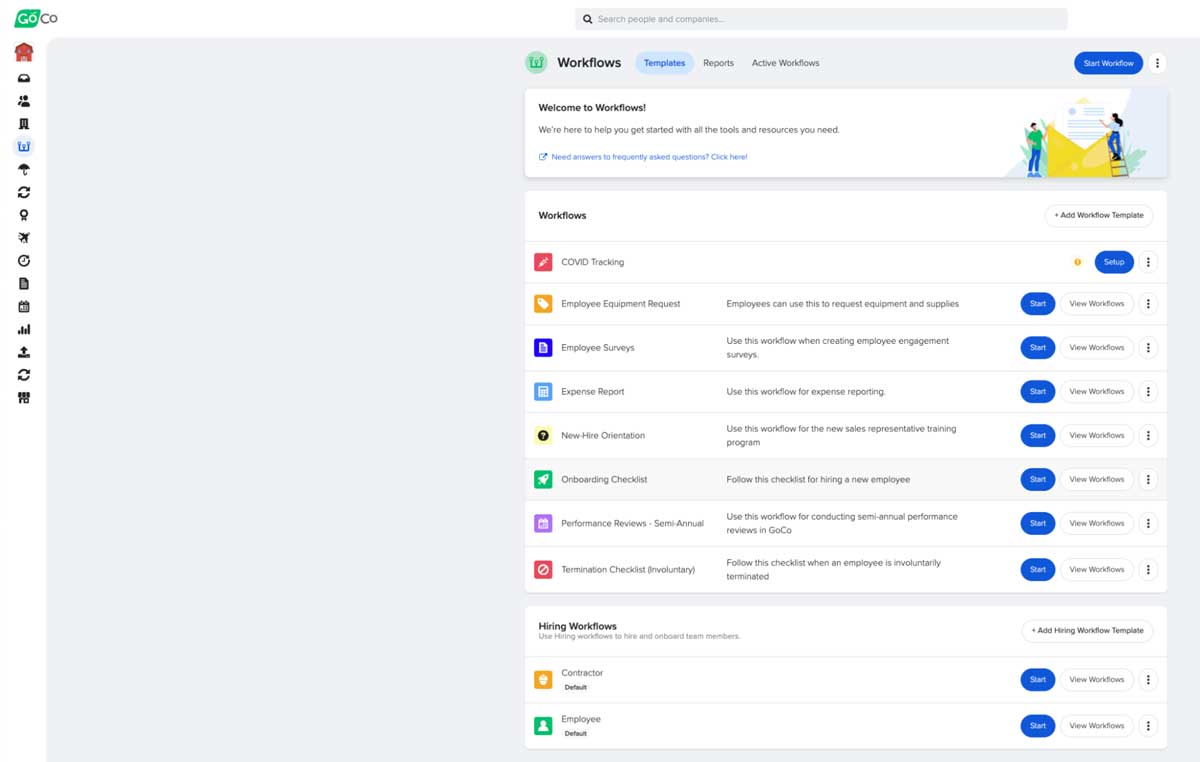The image size is (1200, 762).
Task: Click the Start Workflow button
Action: pyautogui.click(x=1108, y=62)
